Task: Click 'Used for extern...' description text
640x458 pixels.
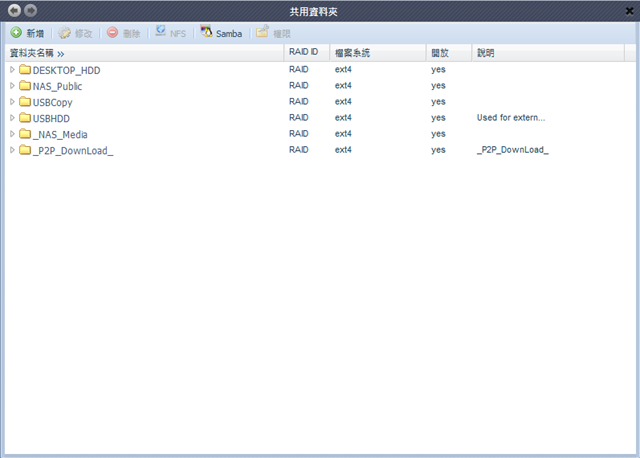Action: tap(511, 118)
